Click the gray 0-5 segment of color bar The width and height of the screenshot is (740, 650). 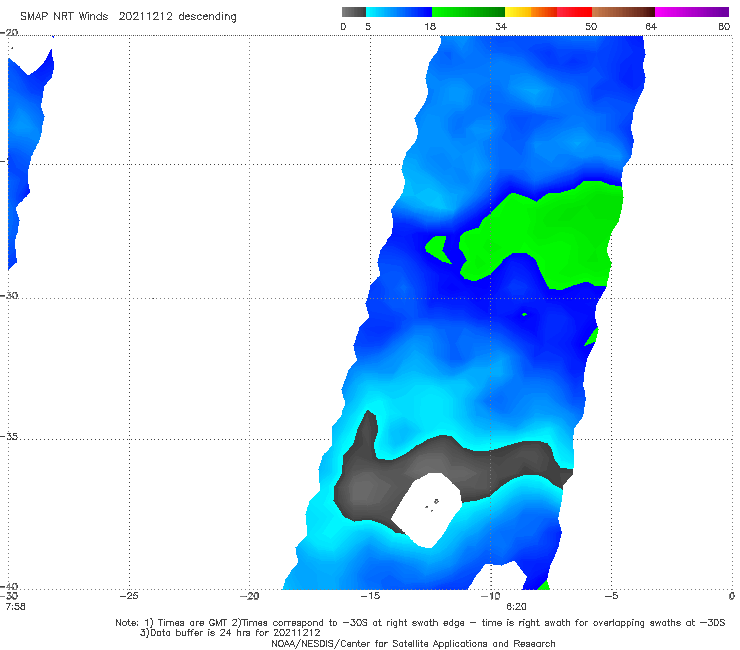[x=354, y=12]
